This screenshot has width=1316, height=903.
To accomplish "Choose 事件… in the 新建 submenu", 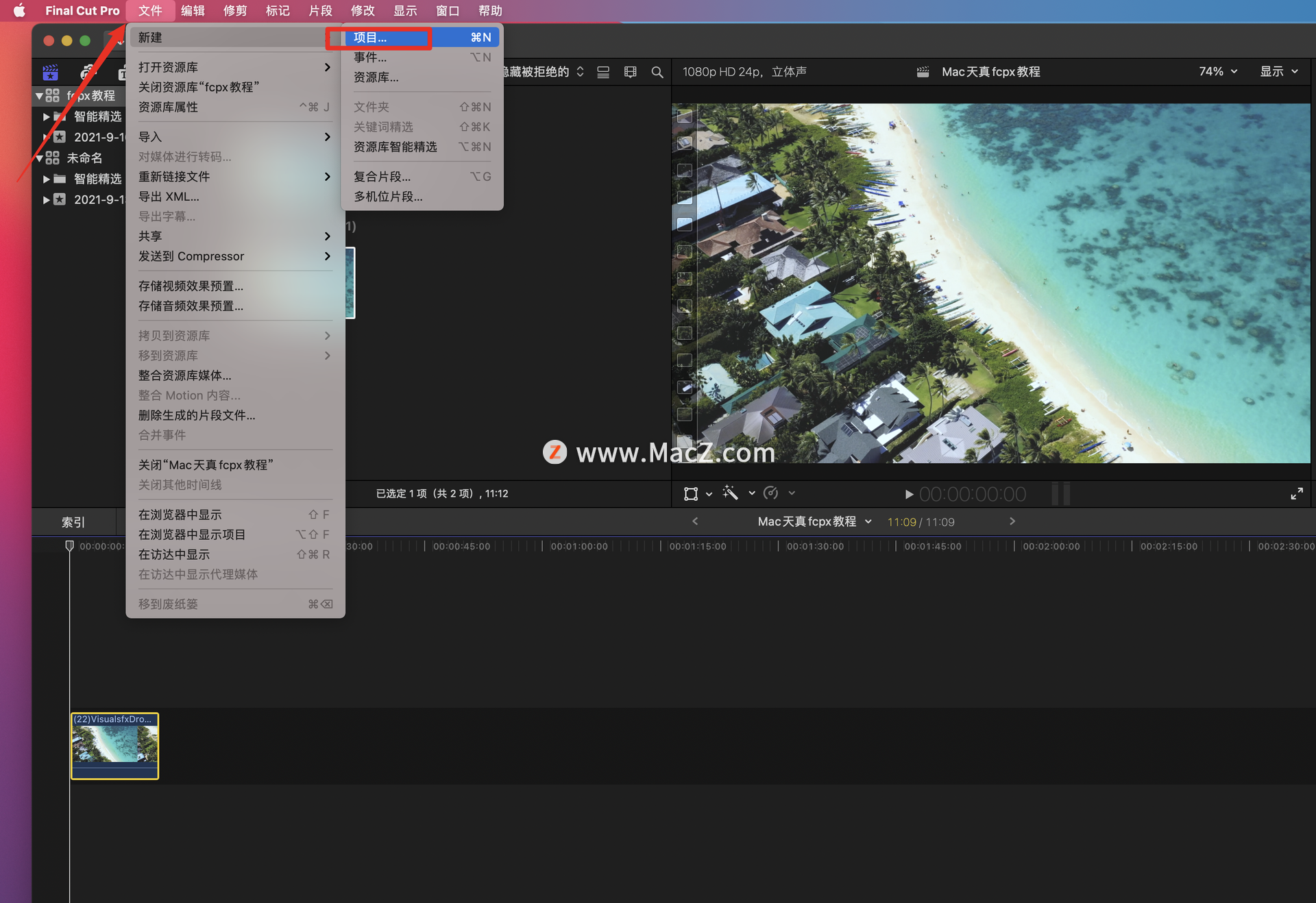I will click(422, 57).
